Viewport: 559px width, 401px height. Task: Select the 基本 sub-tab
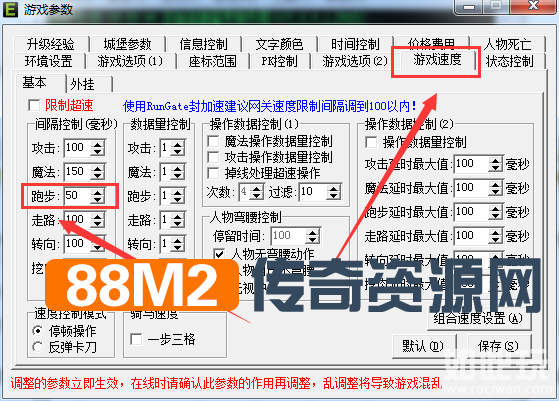point(35,82)
